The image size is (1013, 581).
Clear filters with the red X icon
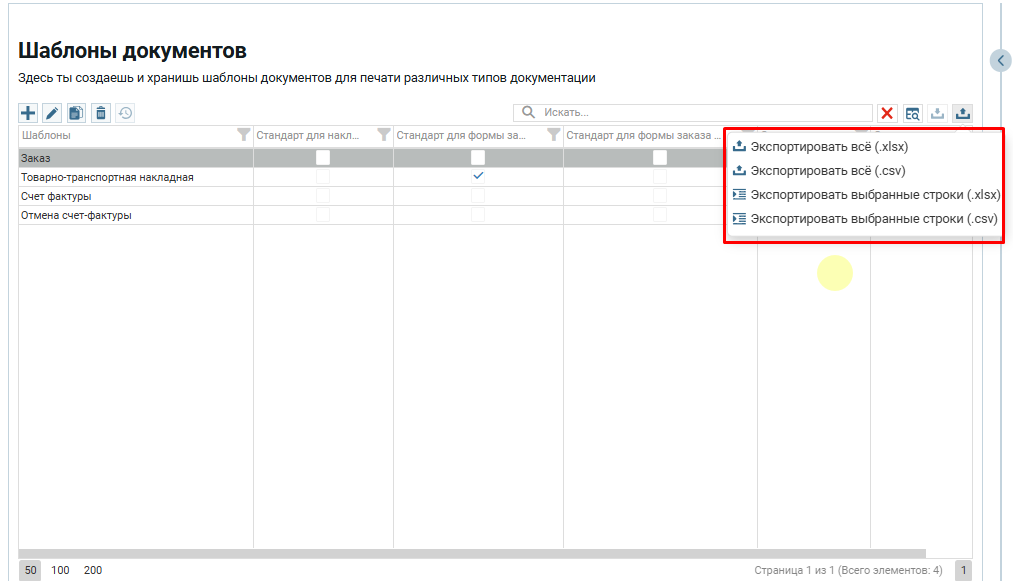click(887, 113)
